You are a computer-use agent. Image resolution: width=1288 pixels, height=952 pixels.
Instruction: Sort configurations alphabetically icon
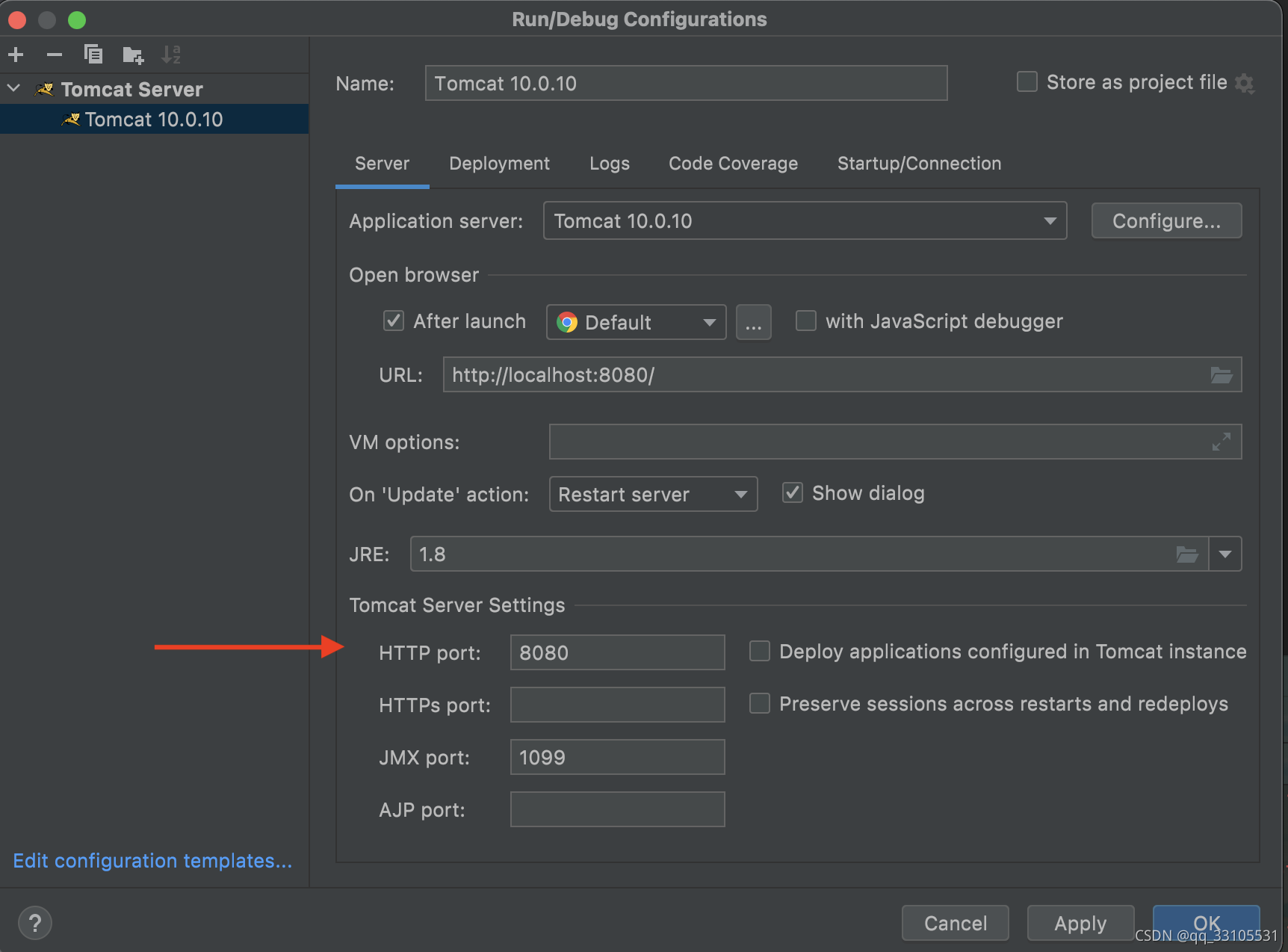coord(171,55)
